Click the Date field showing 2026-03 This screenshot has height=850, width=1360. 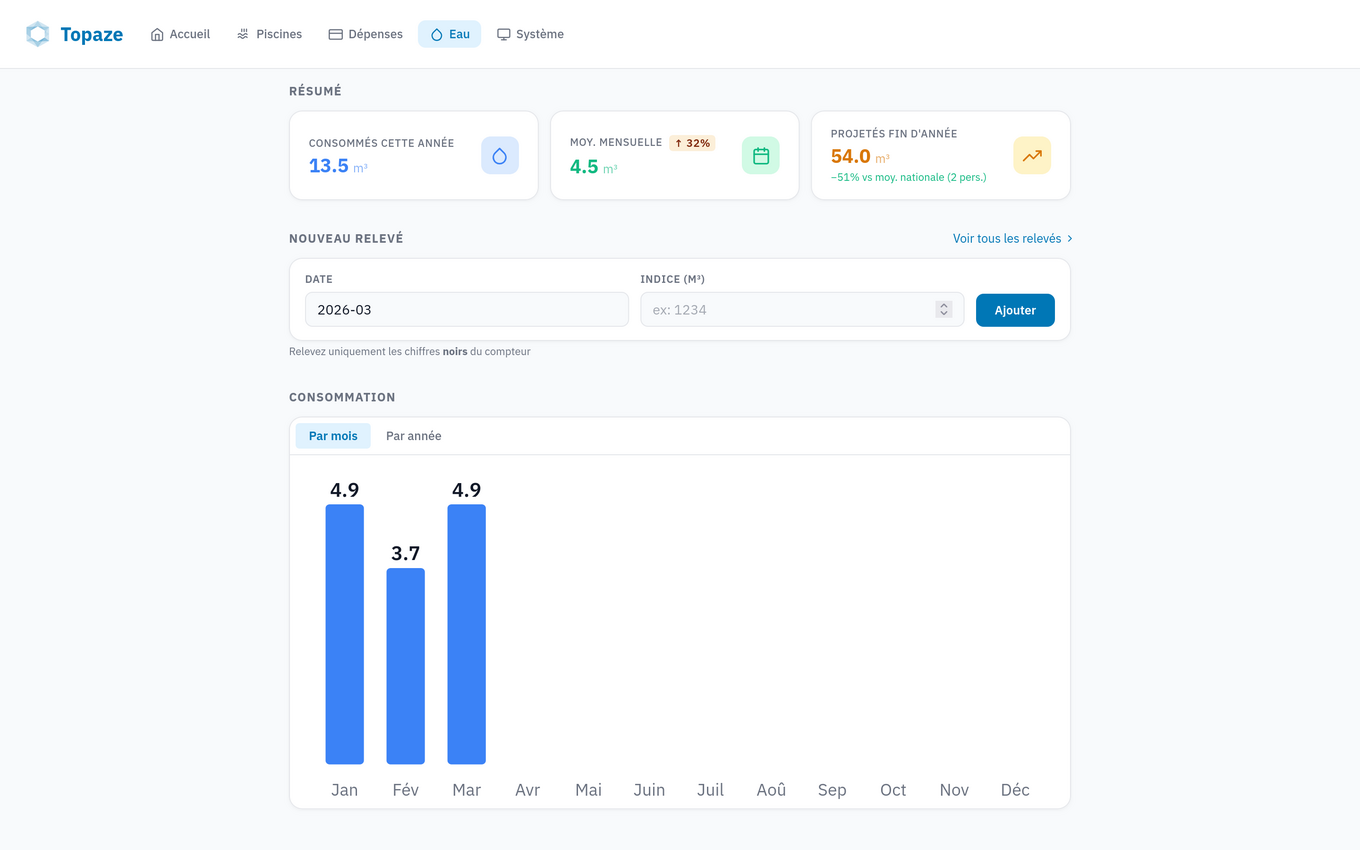point(466,310)
